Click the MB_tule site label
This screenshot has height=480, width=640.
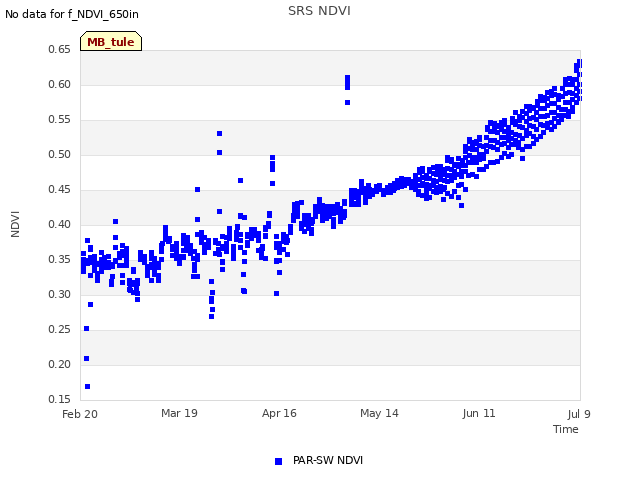[111, 42]
